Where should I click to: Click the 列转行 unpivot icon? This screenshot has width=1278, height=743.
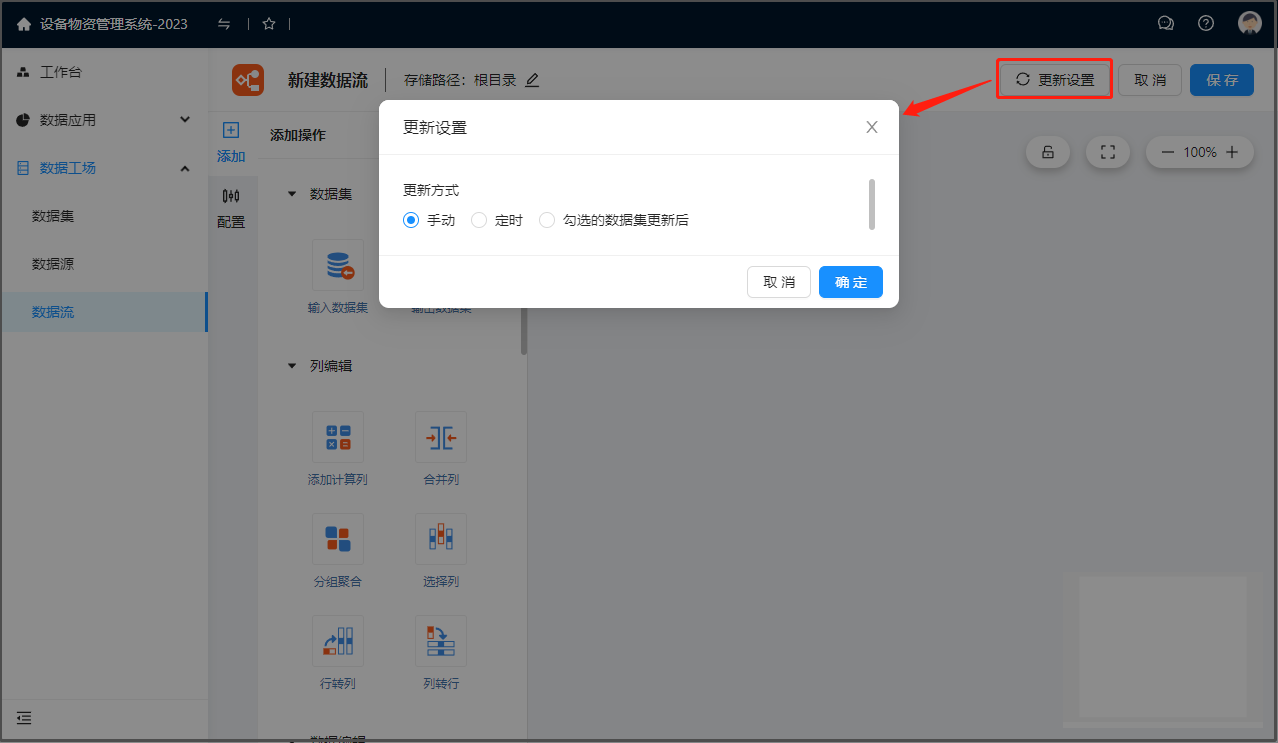(x=441, y=641)
